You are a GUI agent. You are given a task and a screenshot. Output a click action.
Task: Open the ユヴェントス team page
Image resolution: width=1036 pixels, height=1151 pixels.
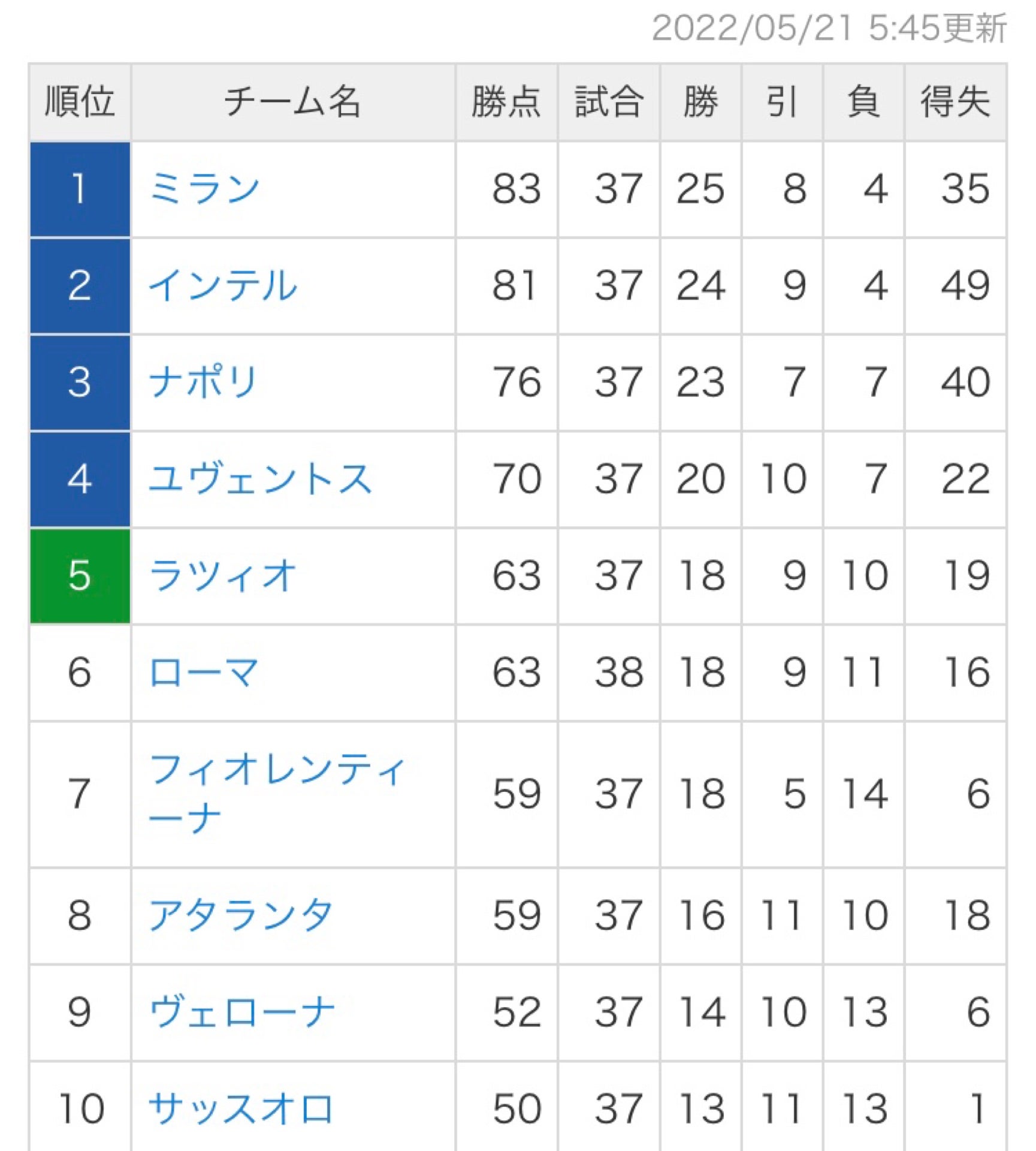(260, 479)
